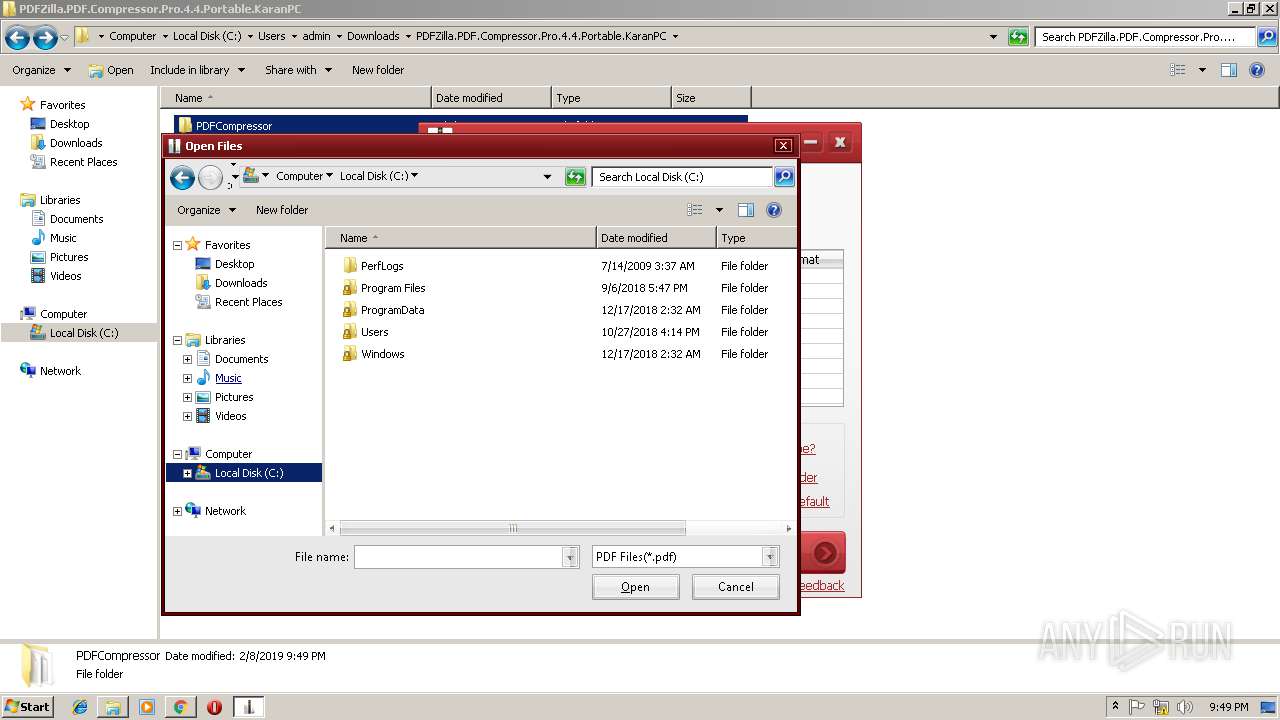Open Windows Explorer taskbar icon
Image resolution: width=1280 pixels, height=720 pixels.
113,707
